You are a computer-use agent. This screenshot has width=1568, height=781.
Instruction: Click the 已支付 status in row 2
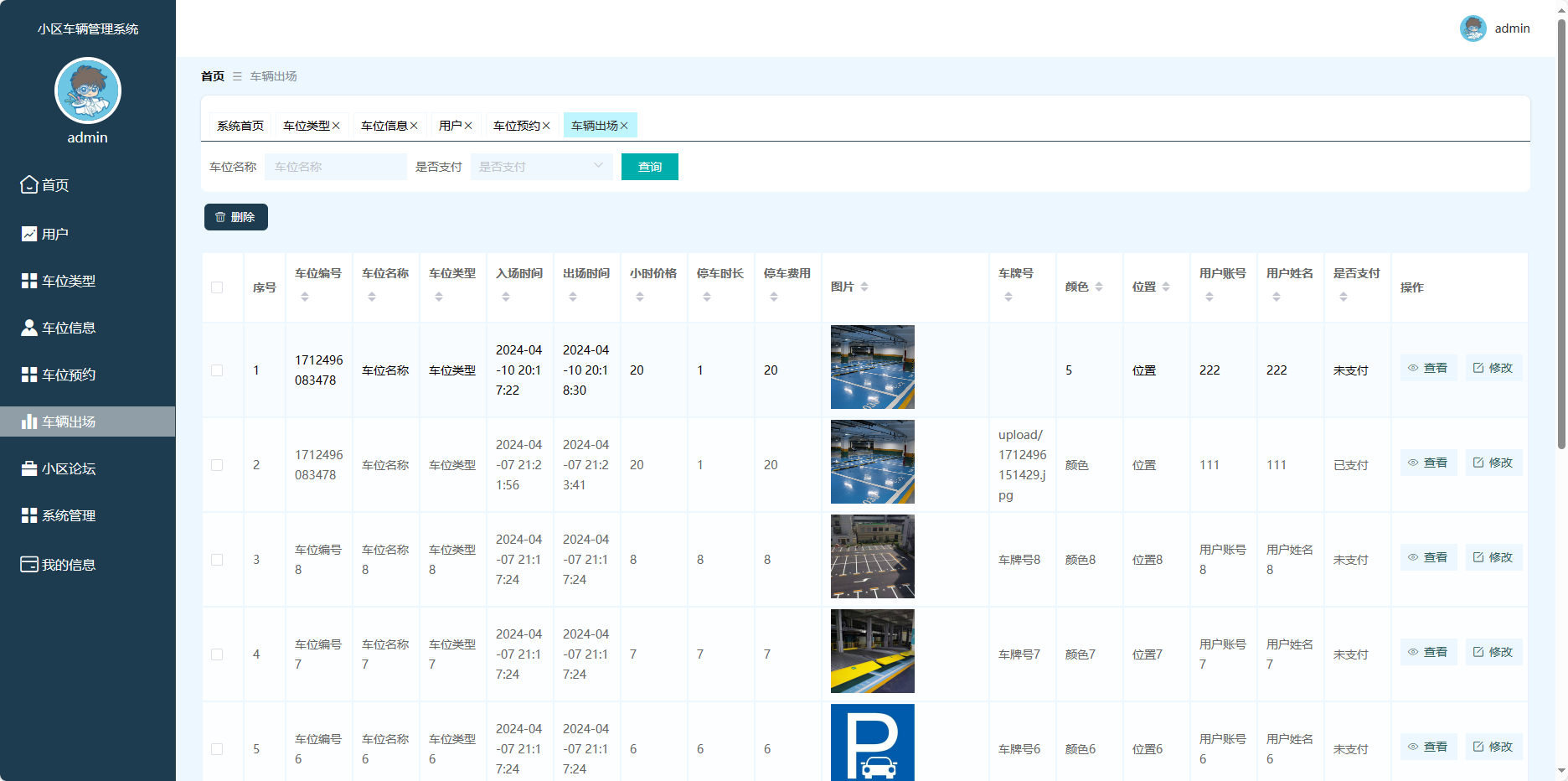pyautogui.click(x=1351, y=465)
